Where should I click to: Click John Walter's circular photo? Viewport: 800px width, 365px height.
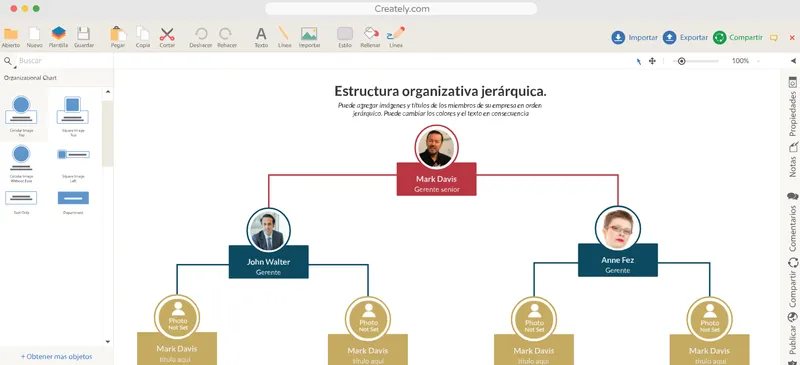268,230
